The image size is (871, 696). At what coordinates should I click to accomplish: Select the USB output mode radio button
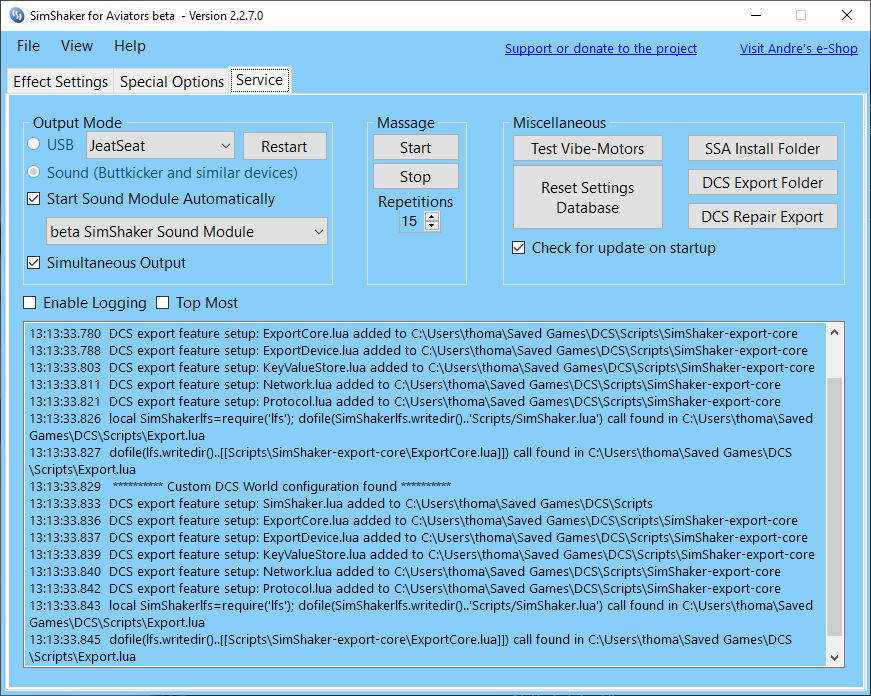pos(34,144)
